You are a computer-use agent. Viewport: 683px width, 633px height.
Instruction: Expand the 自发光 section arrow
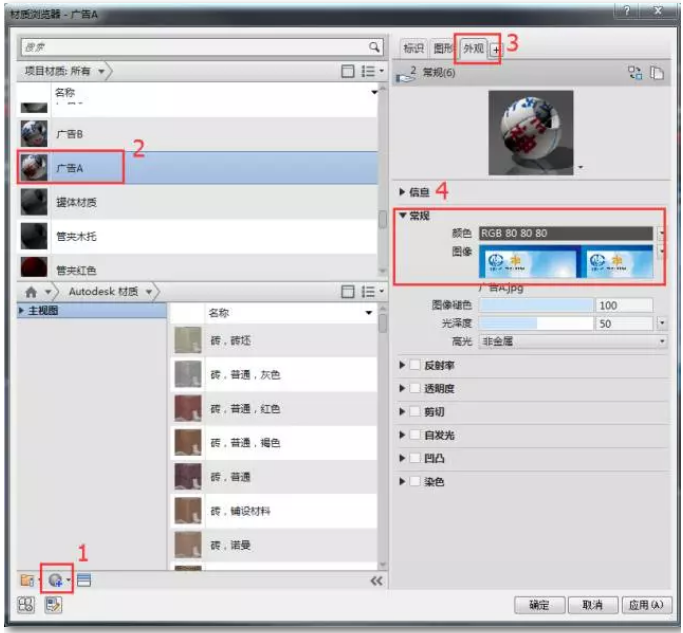coord(402,435)
